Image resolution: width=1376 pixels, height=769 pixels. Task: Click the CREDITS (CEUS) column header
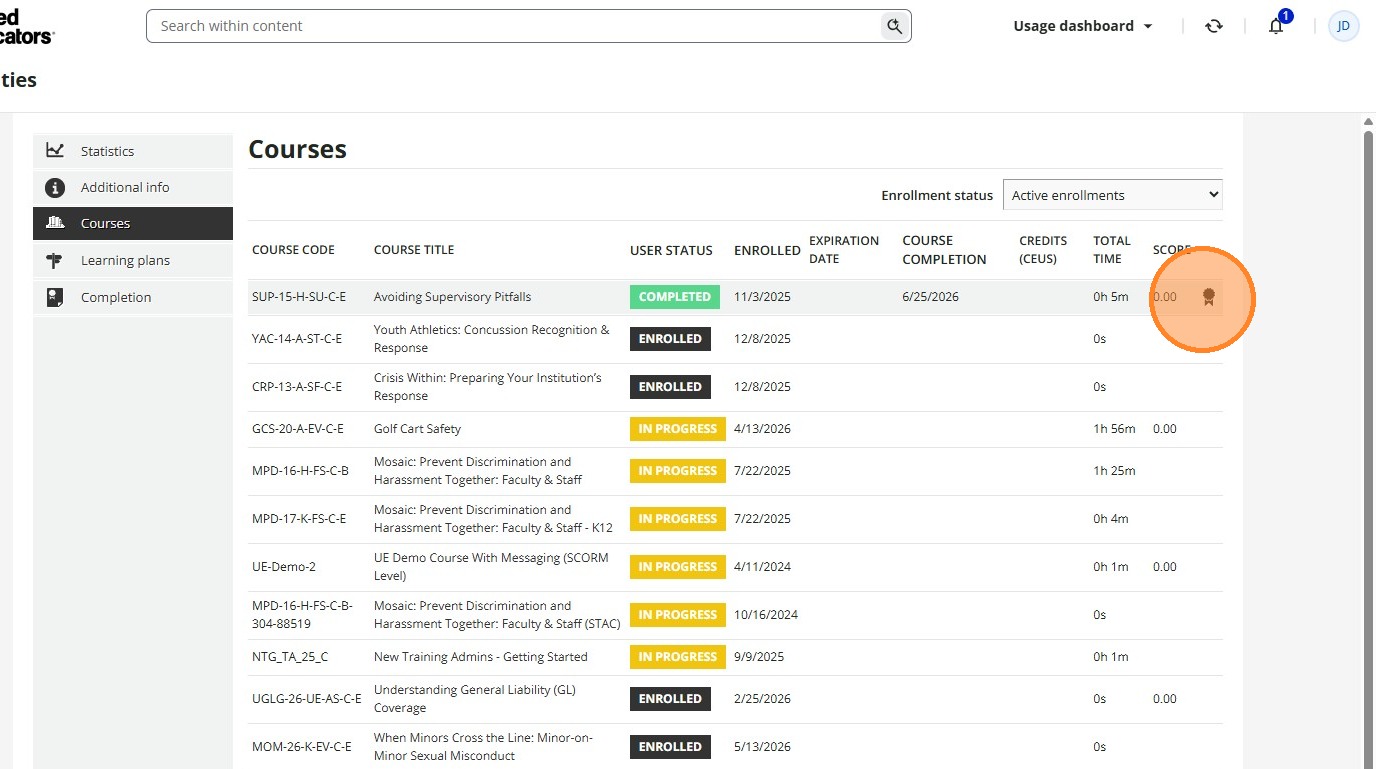click(x=1043, y=250)
